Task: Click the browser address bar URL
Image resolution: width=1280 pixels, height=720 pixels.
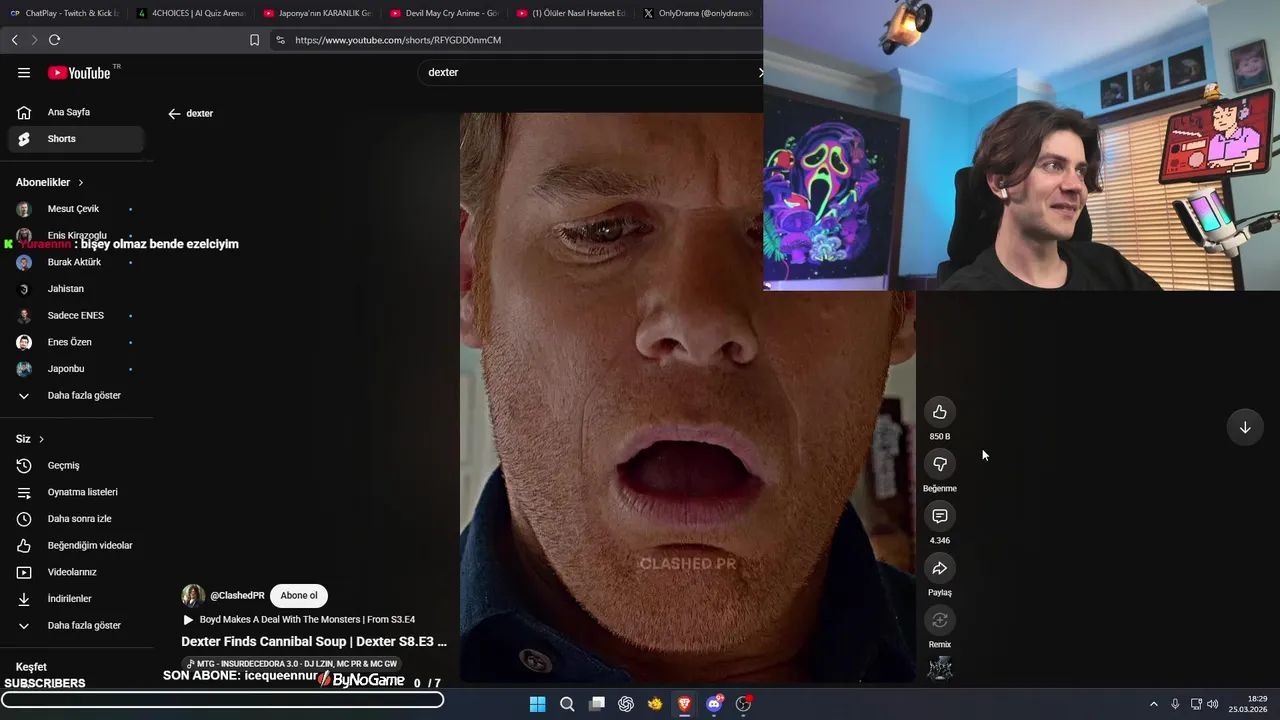Action: coord(398,40)
